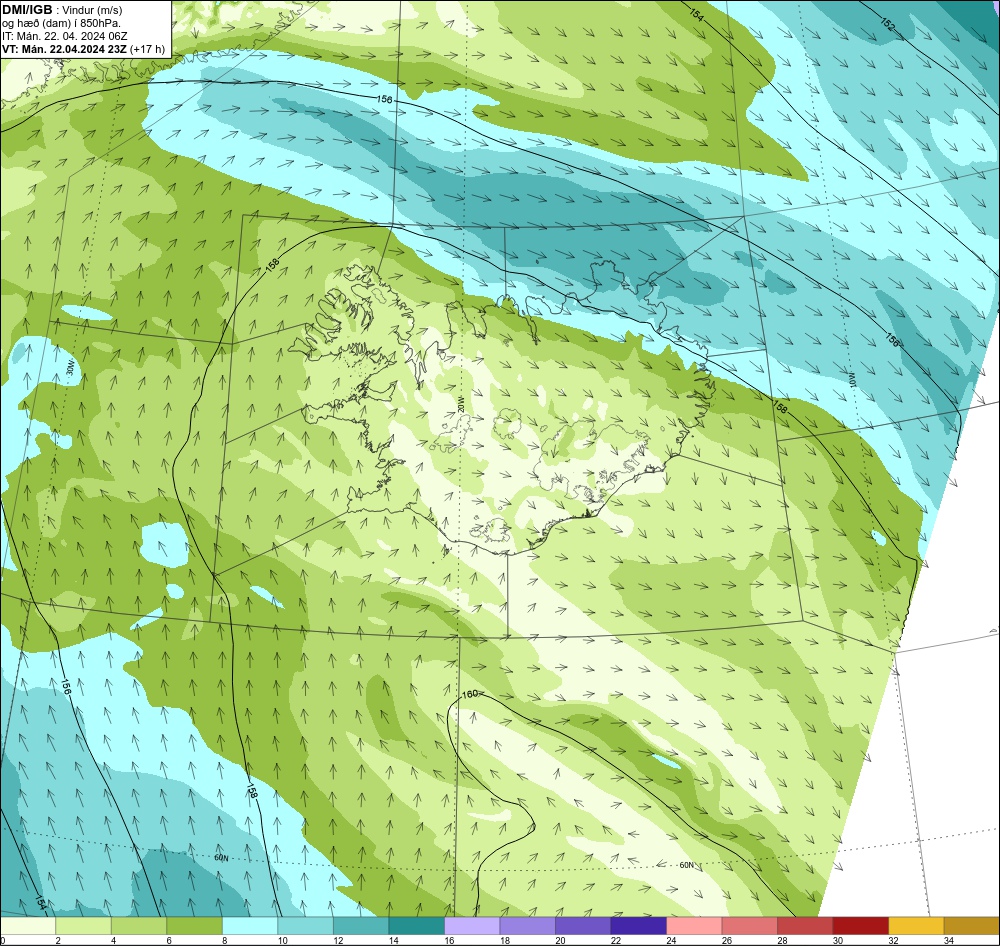Image resolution: width=1000 pixels, height=946 pixels.
Task: Select the legend scale label '32'
Action: (893, 940)
